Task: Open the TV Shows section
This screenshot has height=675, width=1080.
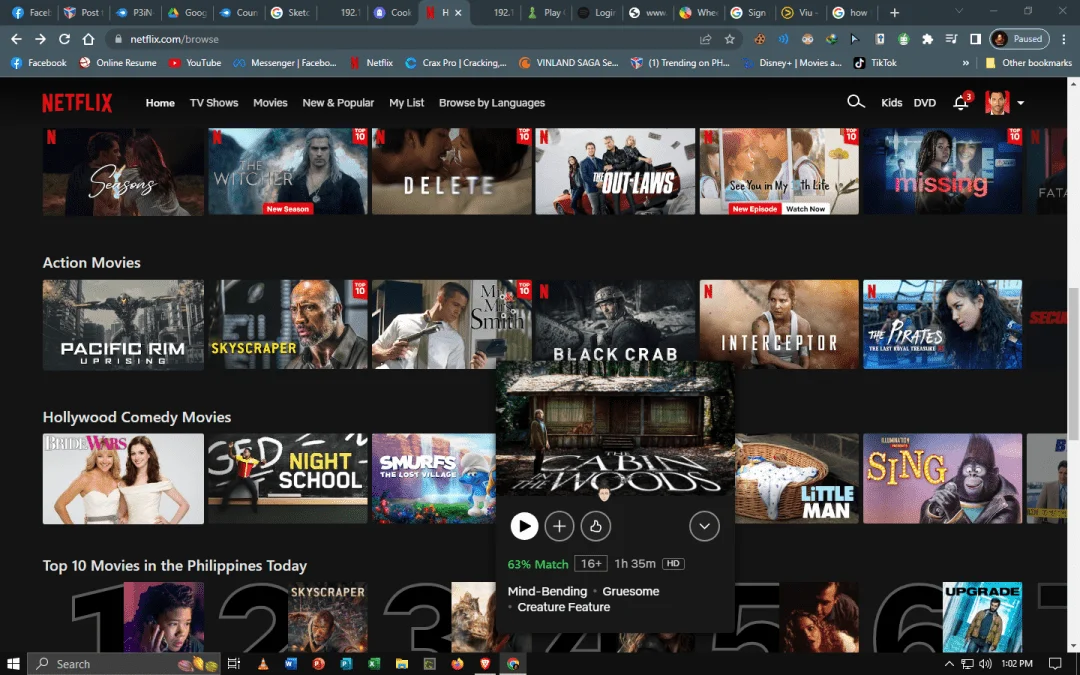Action: [x=214, y=103]
